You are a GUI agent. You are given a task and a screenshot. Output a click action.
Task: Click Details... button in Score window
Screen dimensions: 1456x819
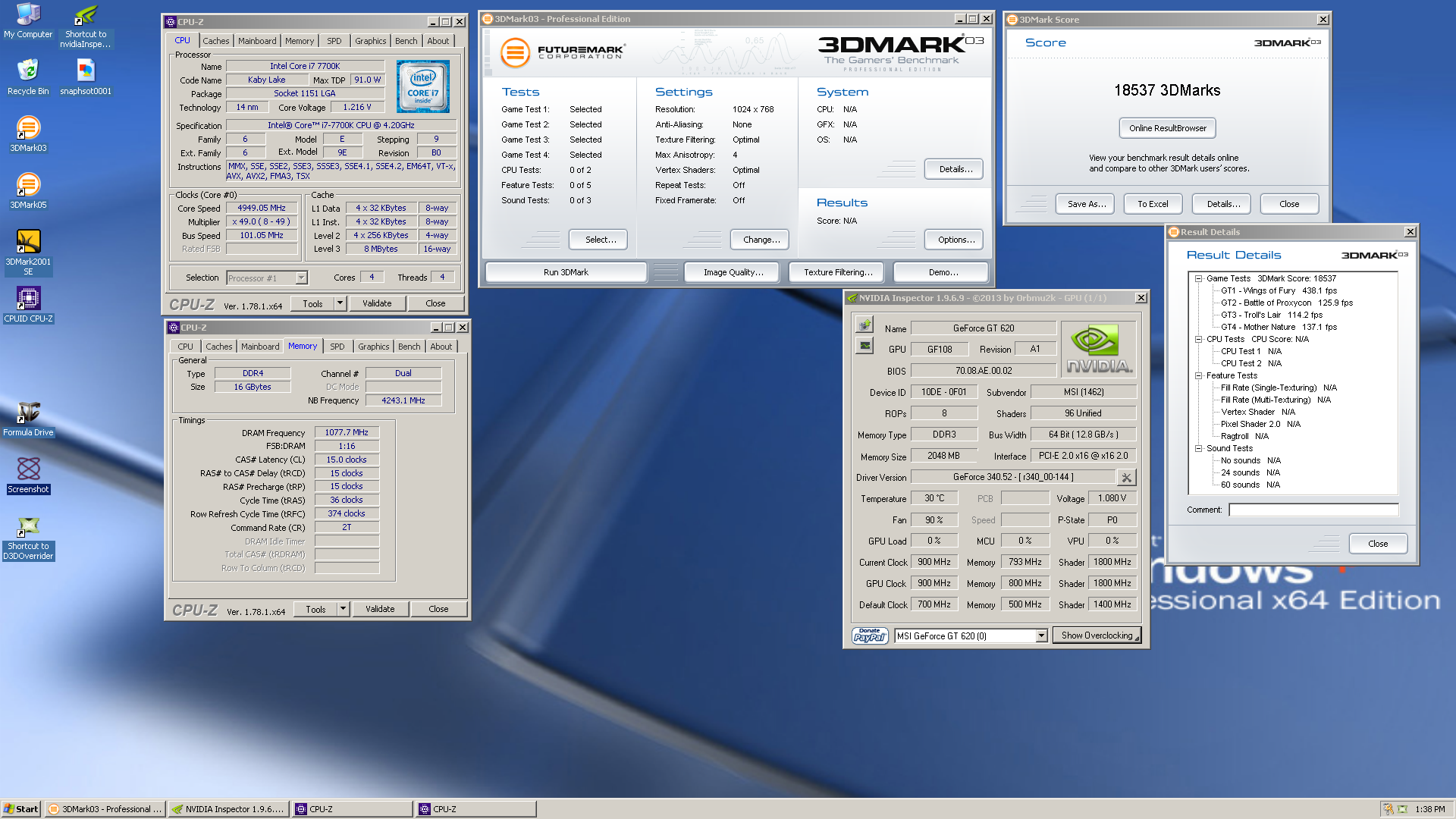coord(1223,204)
